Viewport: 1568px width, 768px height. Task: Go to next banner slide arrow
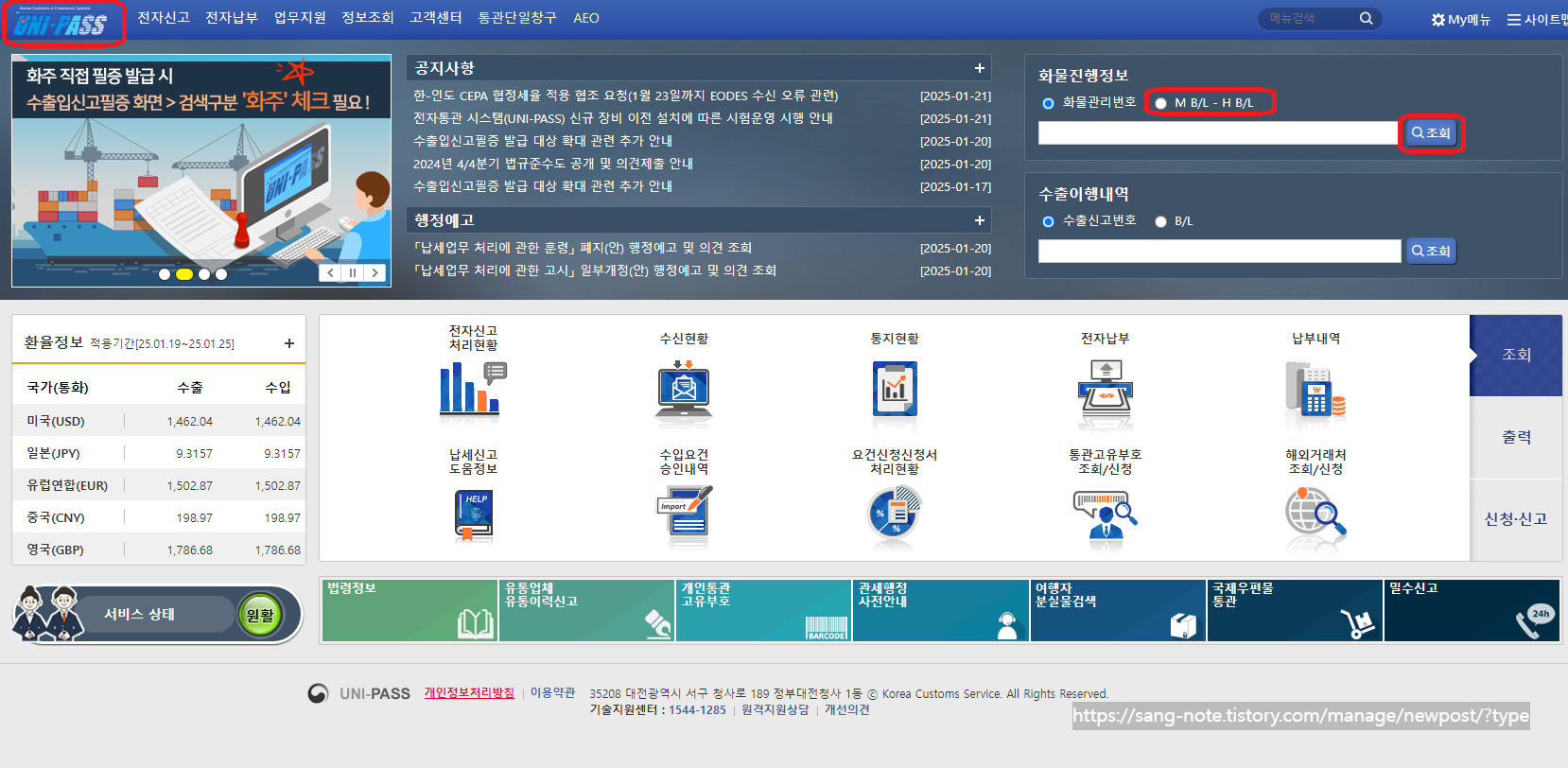click(x=375, y=272)
